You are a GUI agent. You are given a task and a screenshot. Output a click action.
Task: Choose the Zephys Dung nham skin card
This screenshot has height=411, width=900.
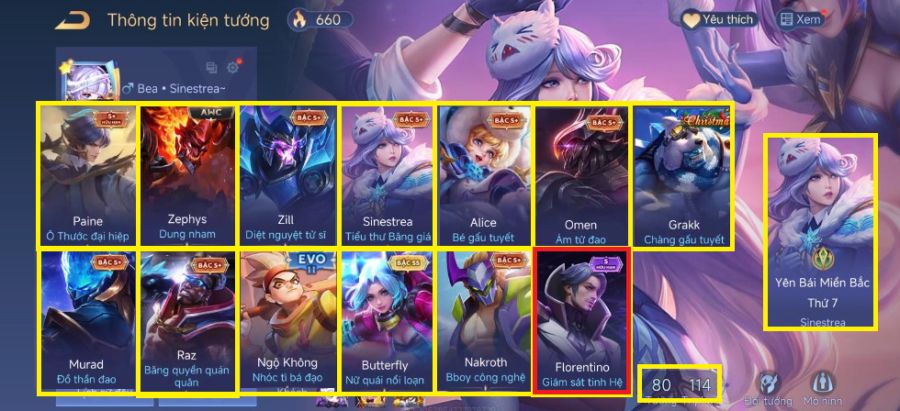[187, 175]
